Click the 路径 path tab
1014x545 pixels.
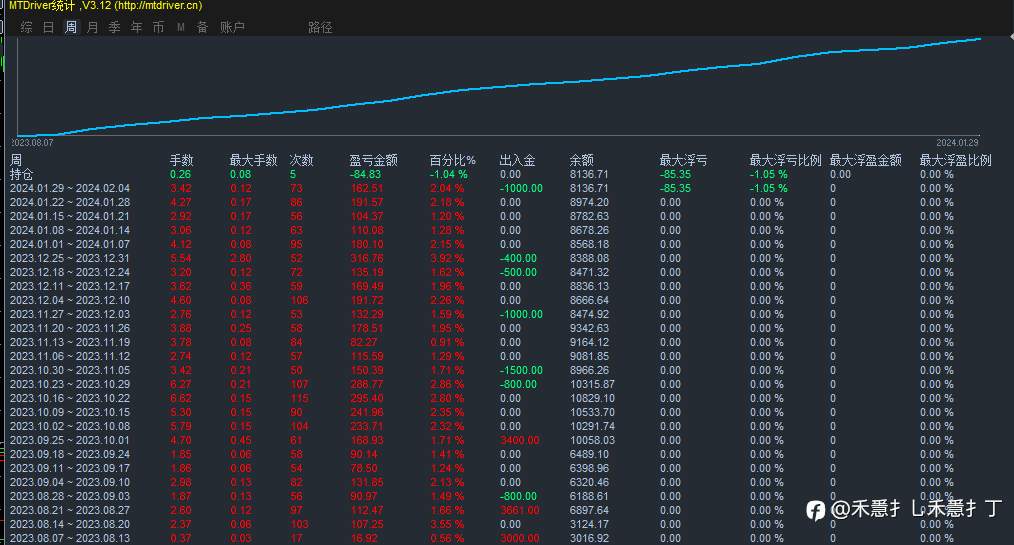point(320,27)
